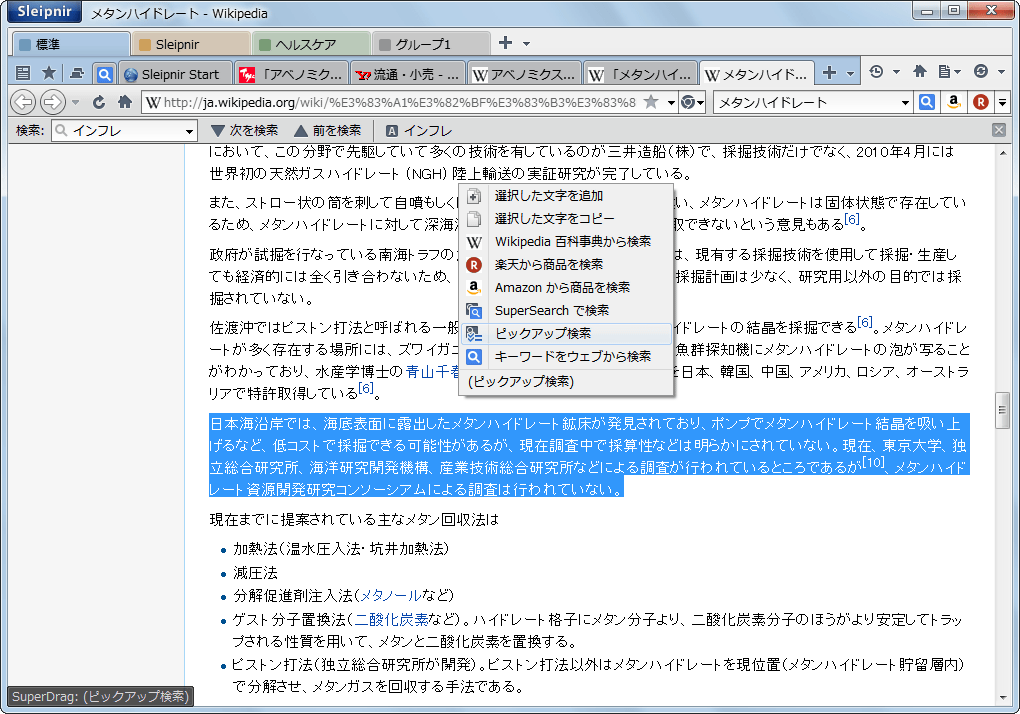Click the page document icon in tab bar
This screenshot has width=1020, height=714.
pos(945,72)
